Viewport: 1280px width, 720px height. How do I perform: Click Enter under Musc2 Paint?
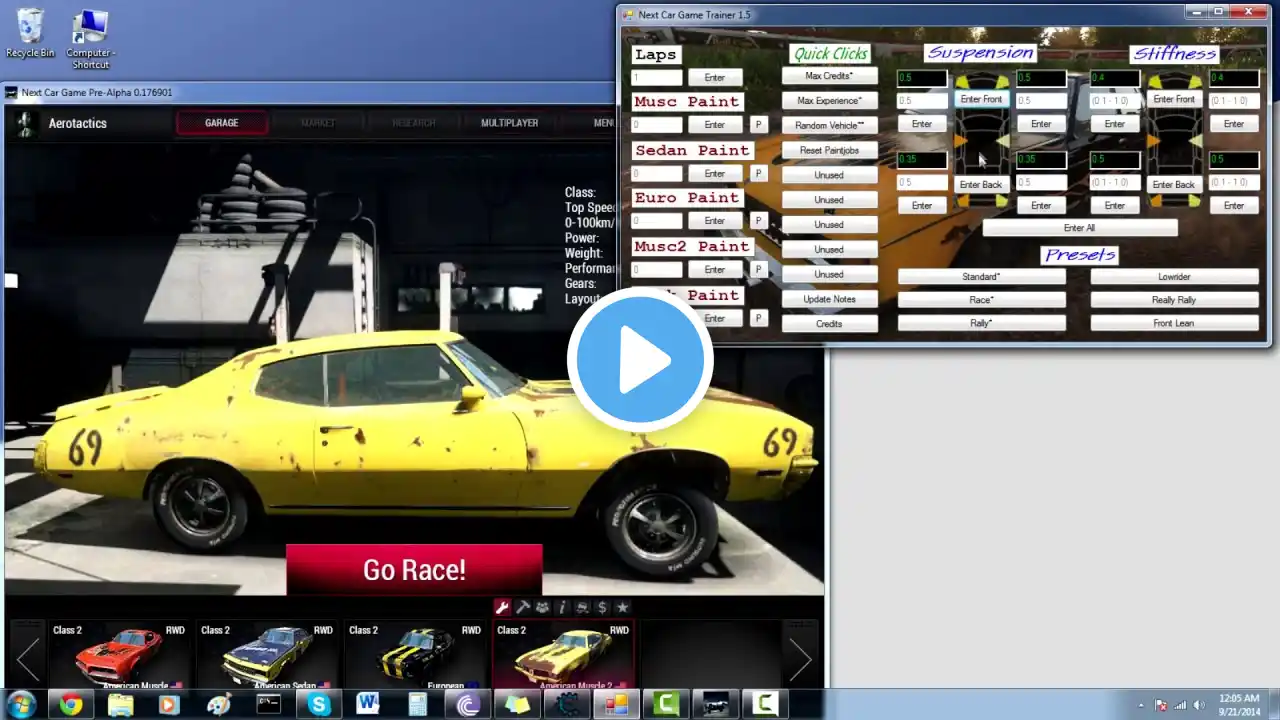tap(715, 270)
